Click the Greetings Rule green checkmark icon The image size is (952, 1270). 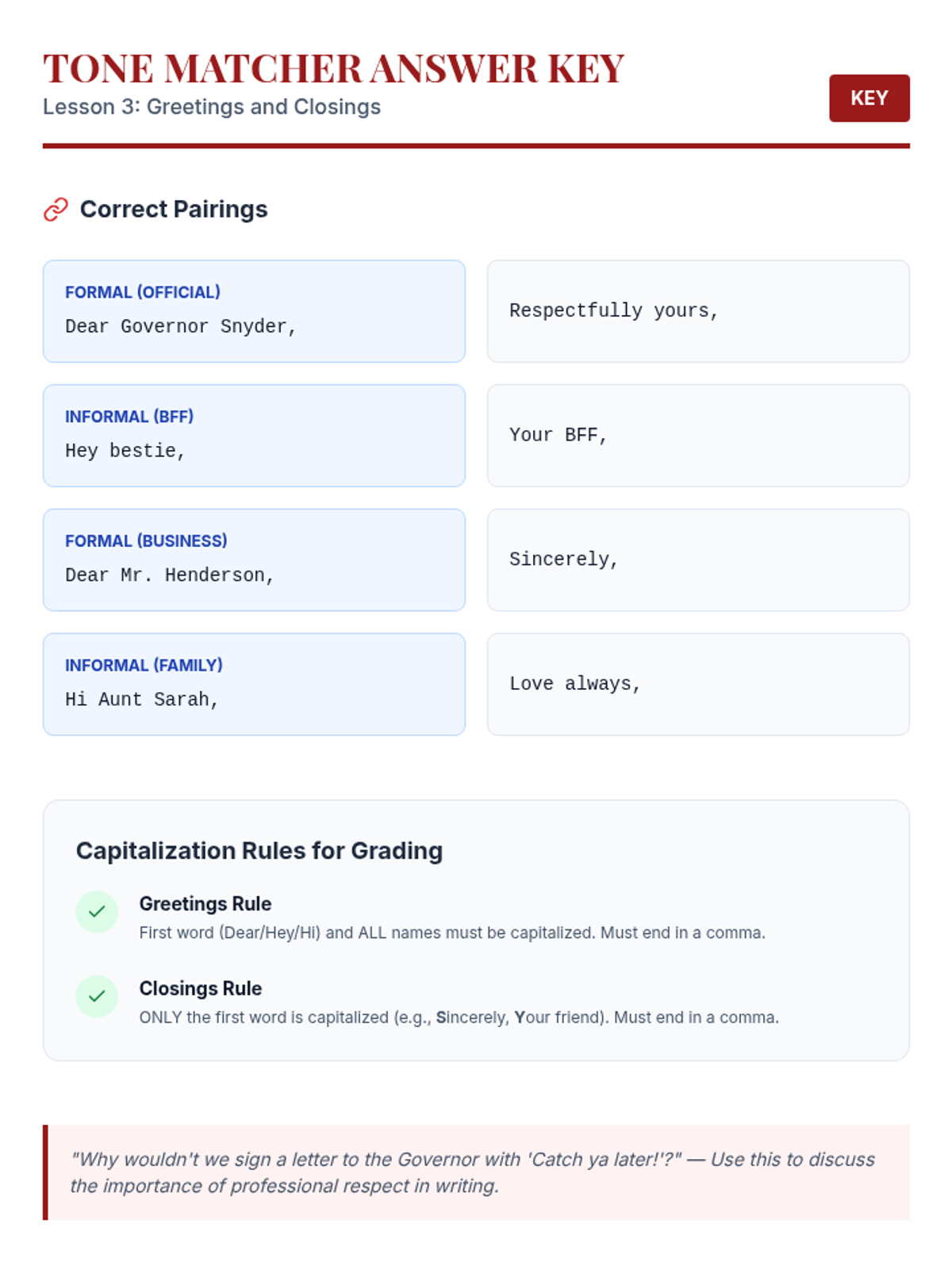[x=97, y=911]
